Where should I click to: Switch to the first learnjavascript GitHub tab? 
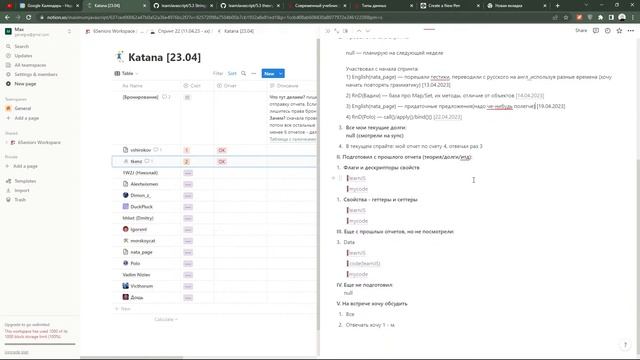184,6
